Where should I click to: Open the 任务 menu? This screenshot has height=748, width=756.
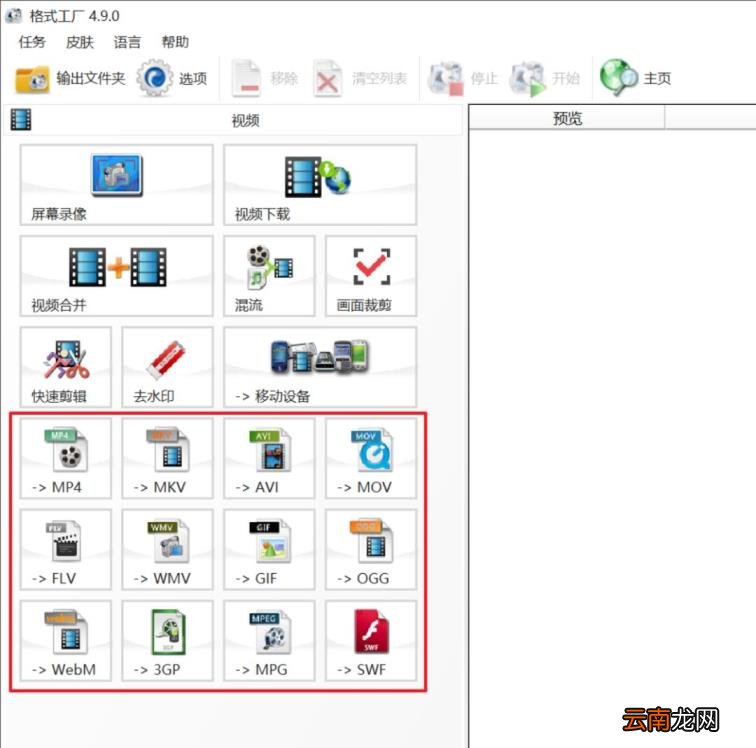(32, 42)
